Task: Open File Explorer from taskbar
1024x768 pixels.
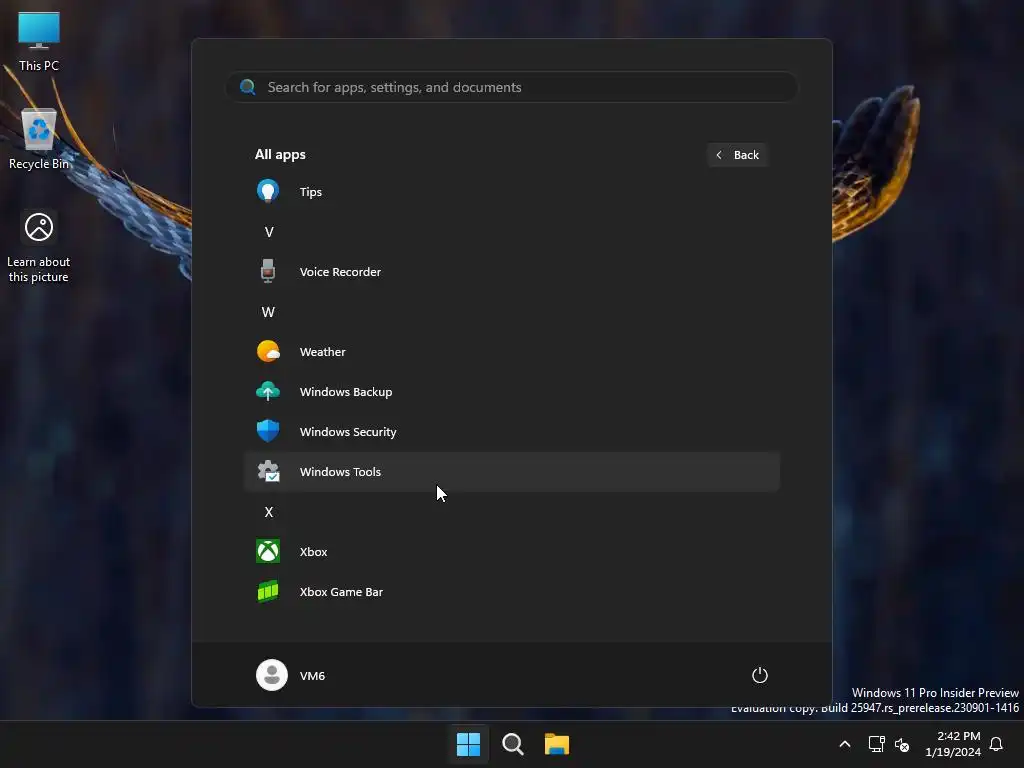Action: (557, 744)
